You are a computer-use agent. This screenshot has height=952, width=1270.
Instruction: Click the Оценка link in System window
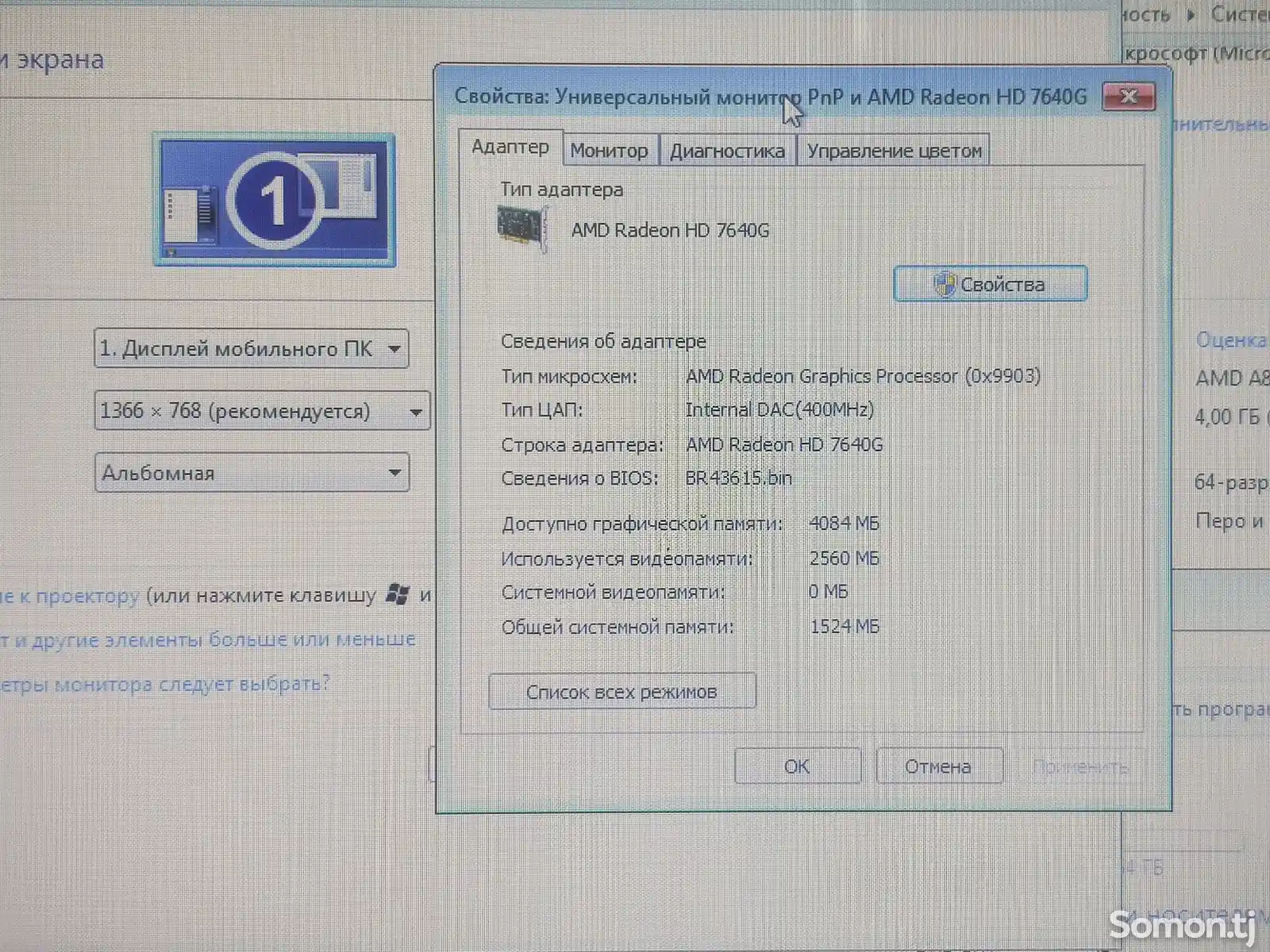click(x=1231, y=340)
